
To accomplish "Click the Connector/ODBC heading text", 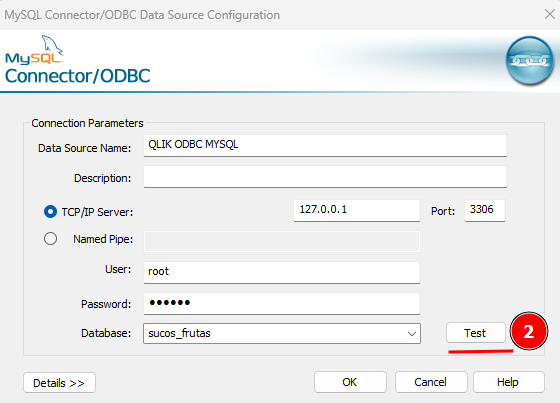I will [x=78, y=76].
